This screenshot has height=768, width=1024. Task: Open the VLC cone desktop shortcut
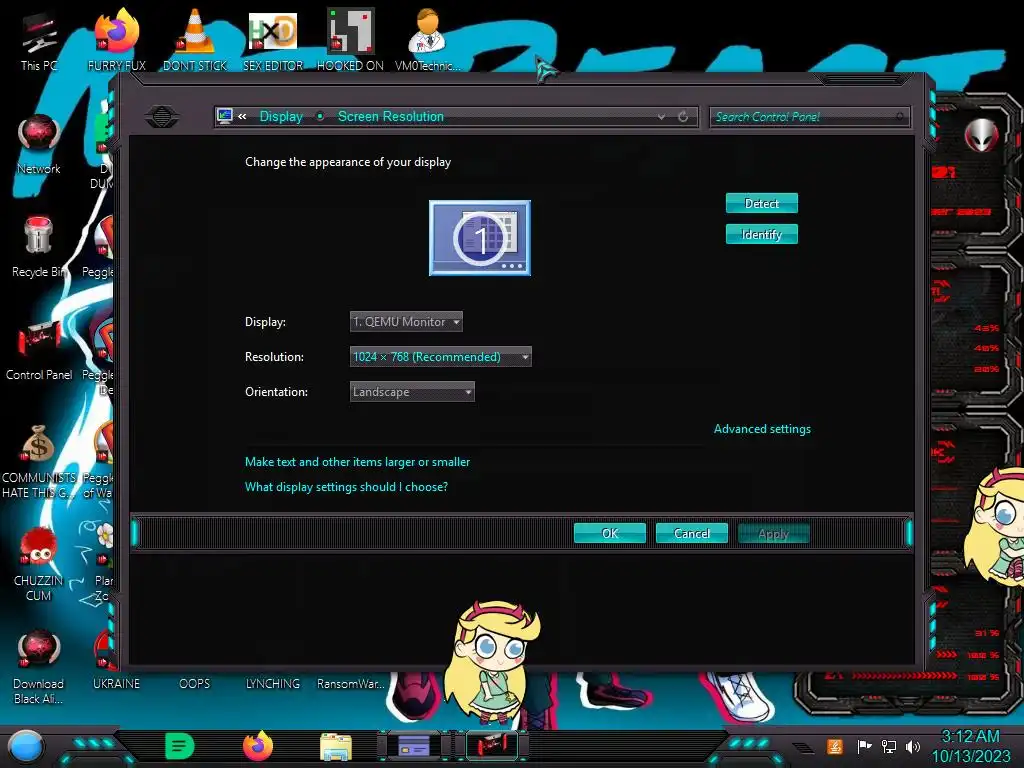pyautogui.click(x=195, y=39)
